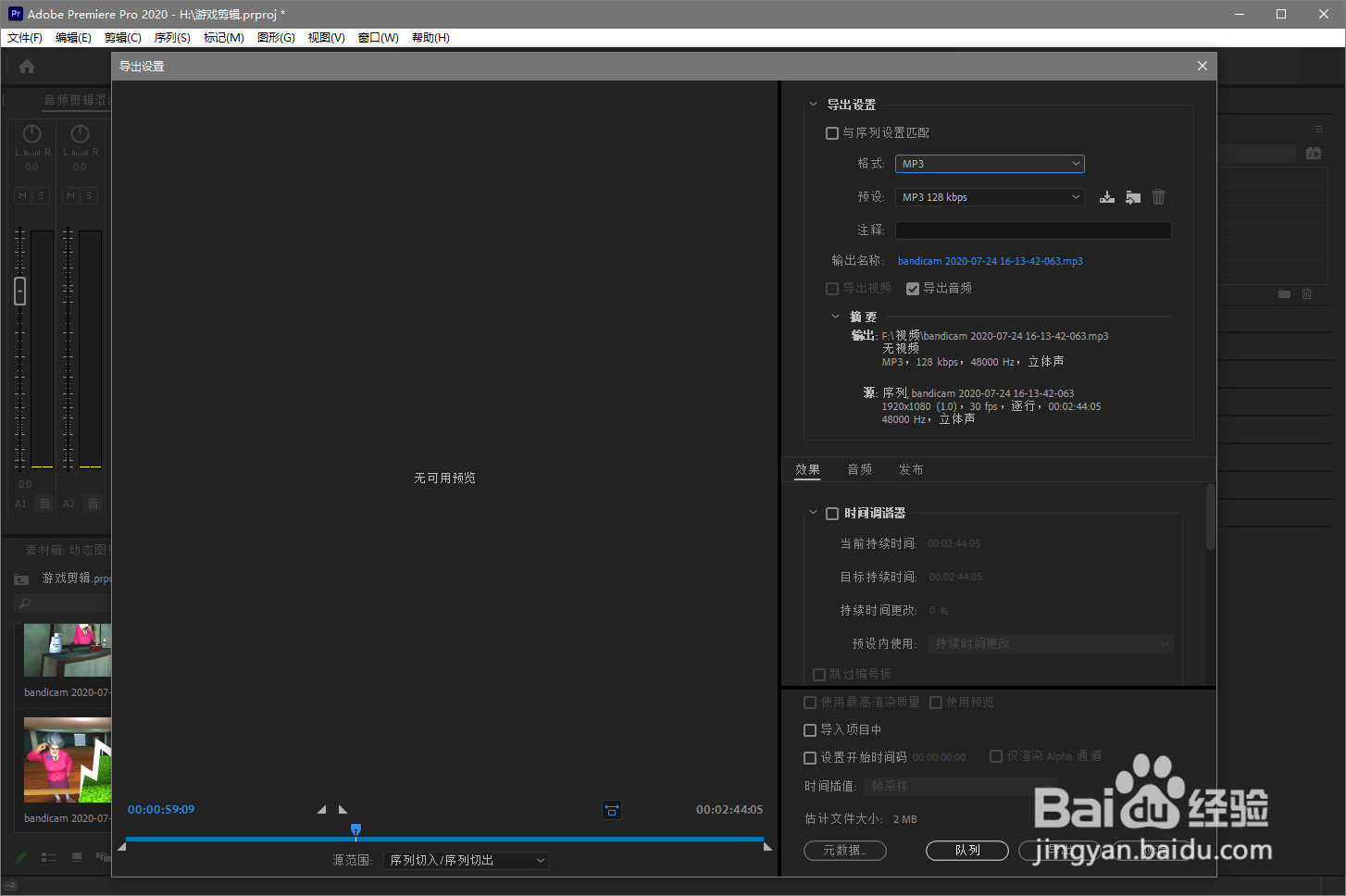Image resolution: width=1346 pixels, height=896 pixels.
Task: Click the set out point marker icon
Action: click(x=343, y=809)
